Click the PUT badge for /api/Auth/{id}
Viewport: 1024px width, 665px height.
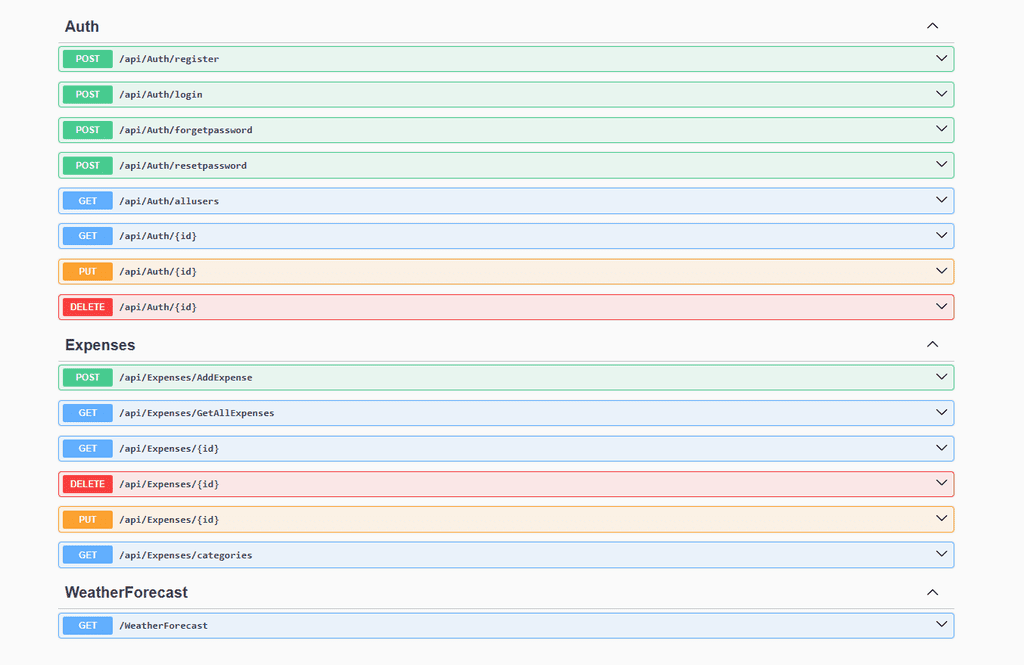pos(88,272)
